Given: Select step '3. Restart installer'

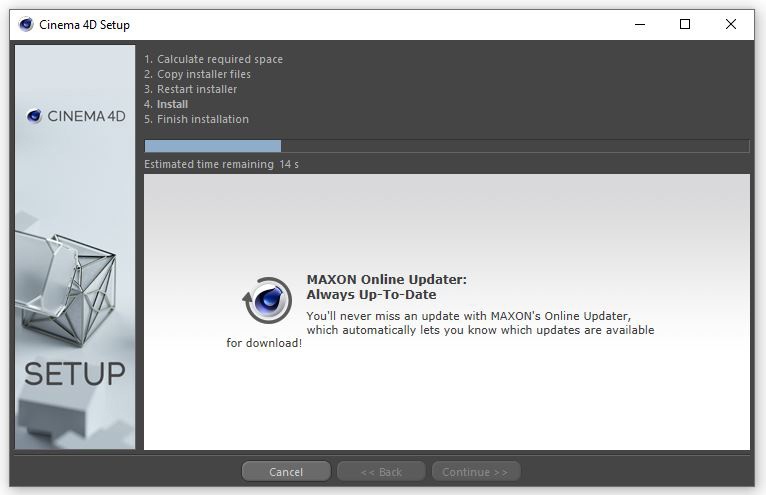Looking at the screenshot, I should coord(191,89).
